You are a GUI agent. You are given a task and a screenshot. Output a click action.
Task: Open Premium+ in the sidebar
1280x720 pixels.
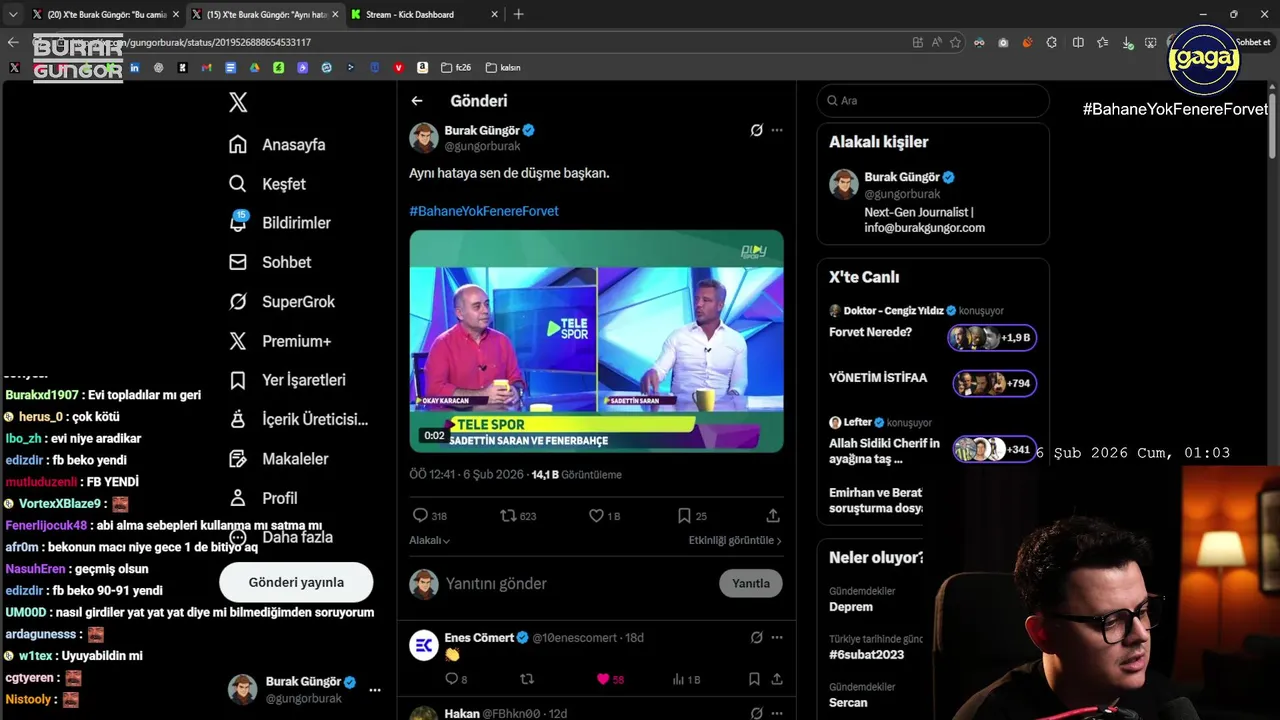280,341
